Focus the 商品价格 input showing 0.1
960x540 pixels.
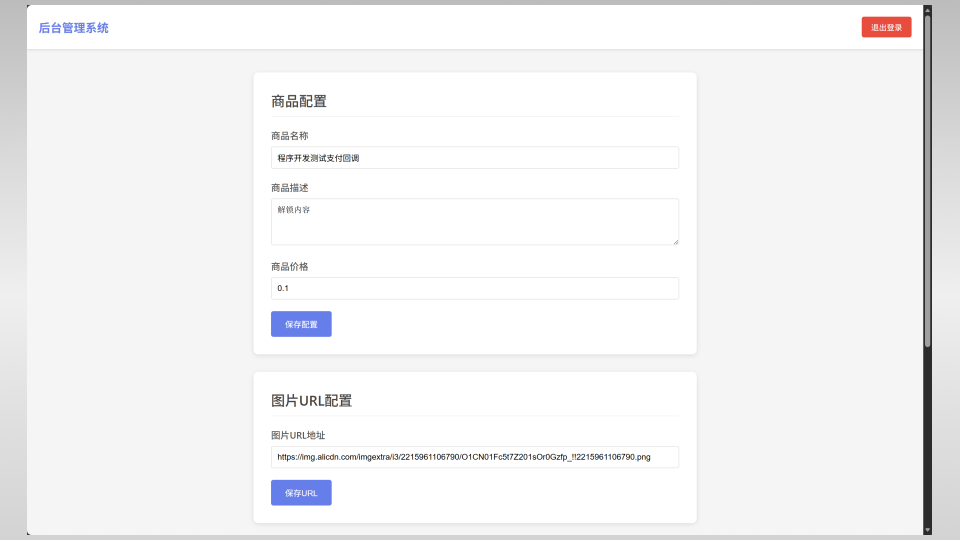[x=474, y=288]
